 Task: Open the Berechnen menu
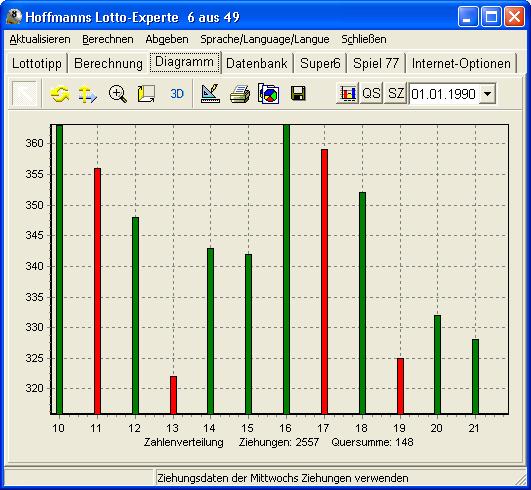coord(108,39)
